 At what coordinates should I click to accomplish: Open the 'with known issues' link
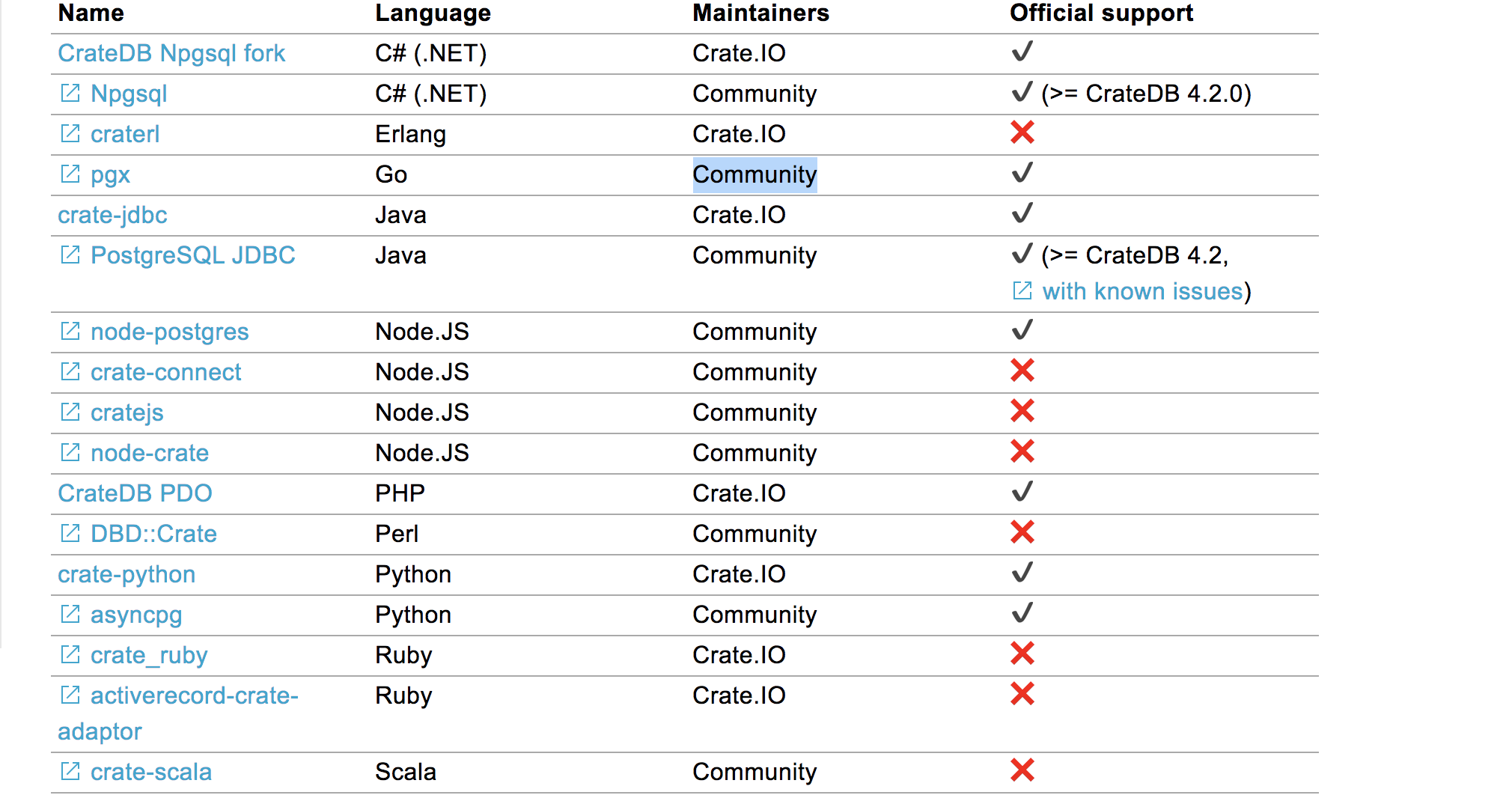point(1142,292)
